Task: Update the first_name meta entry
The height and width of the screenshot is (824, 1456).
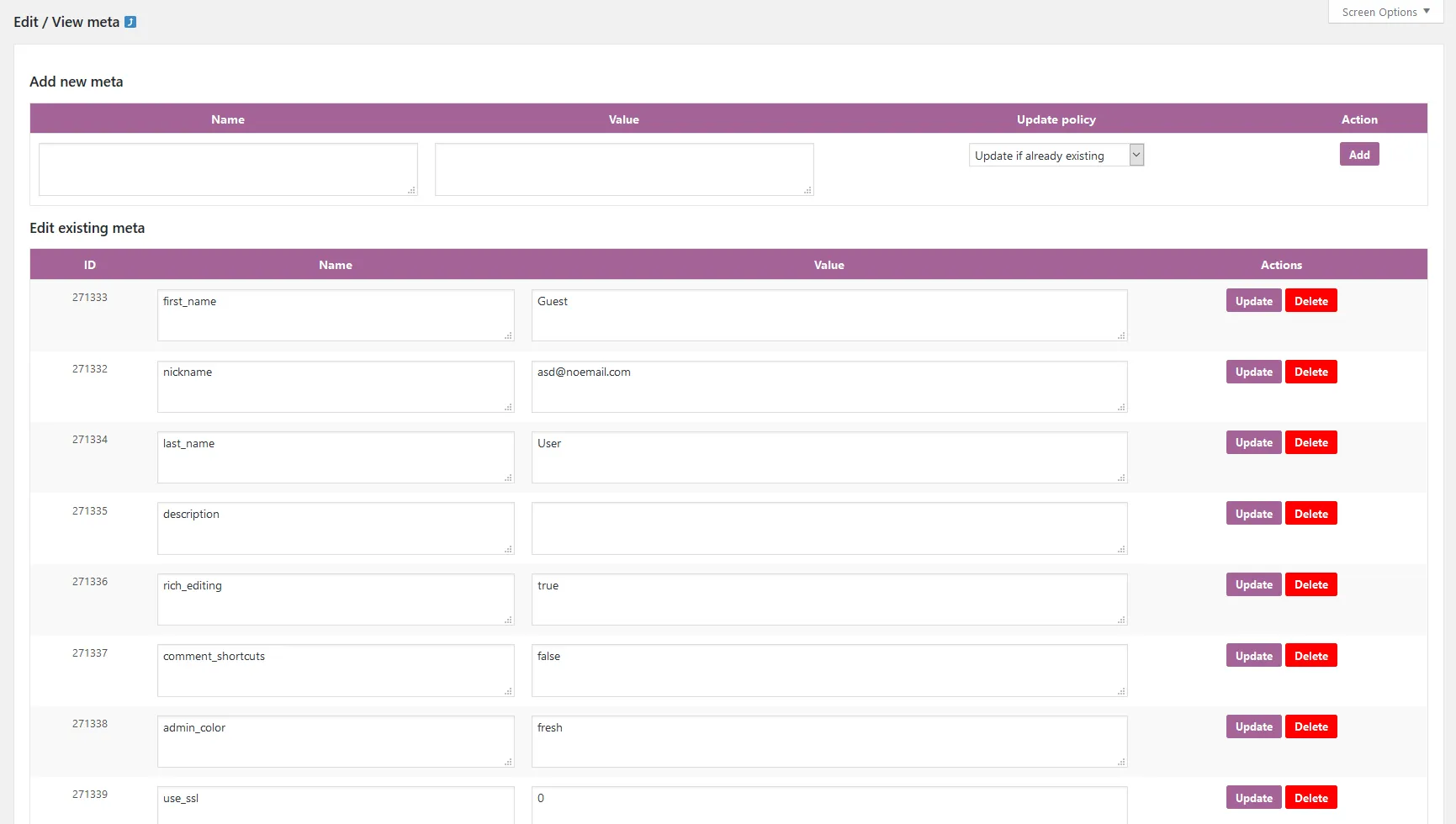Action: click(1252, 300)
